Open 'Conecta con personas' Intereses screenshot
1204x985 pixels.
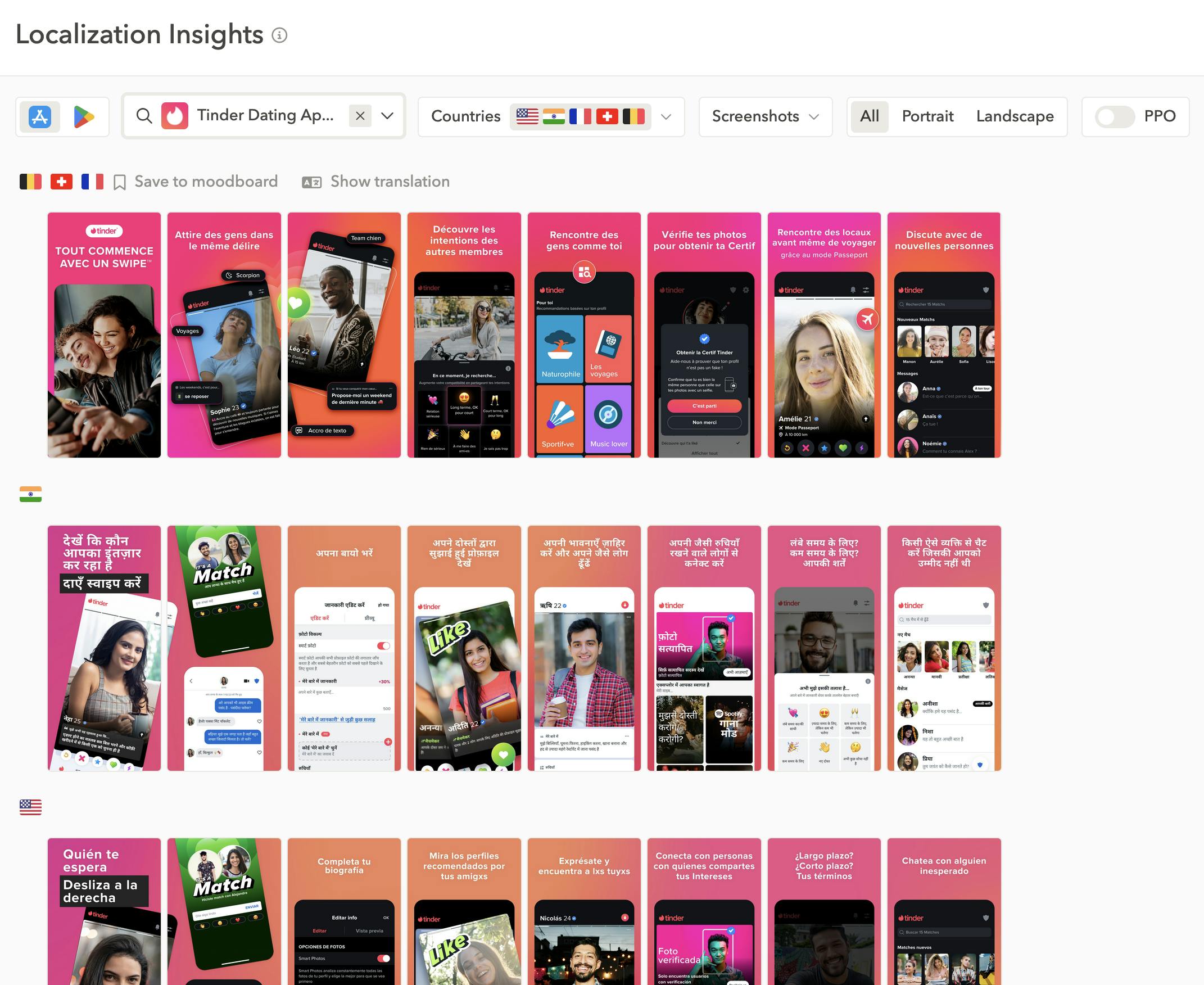click(704, 911)
